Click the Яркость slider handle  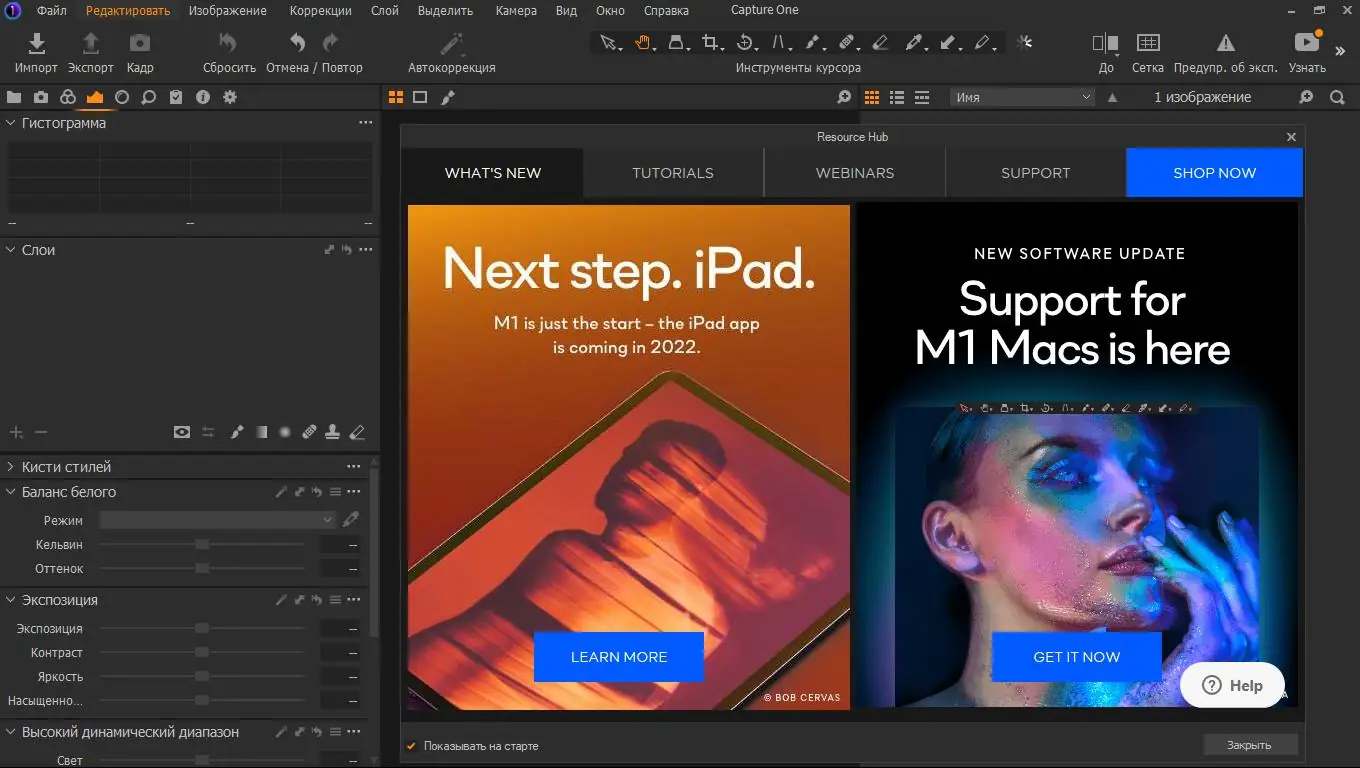(x=202, y=677)
